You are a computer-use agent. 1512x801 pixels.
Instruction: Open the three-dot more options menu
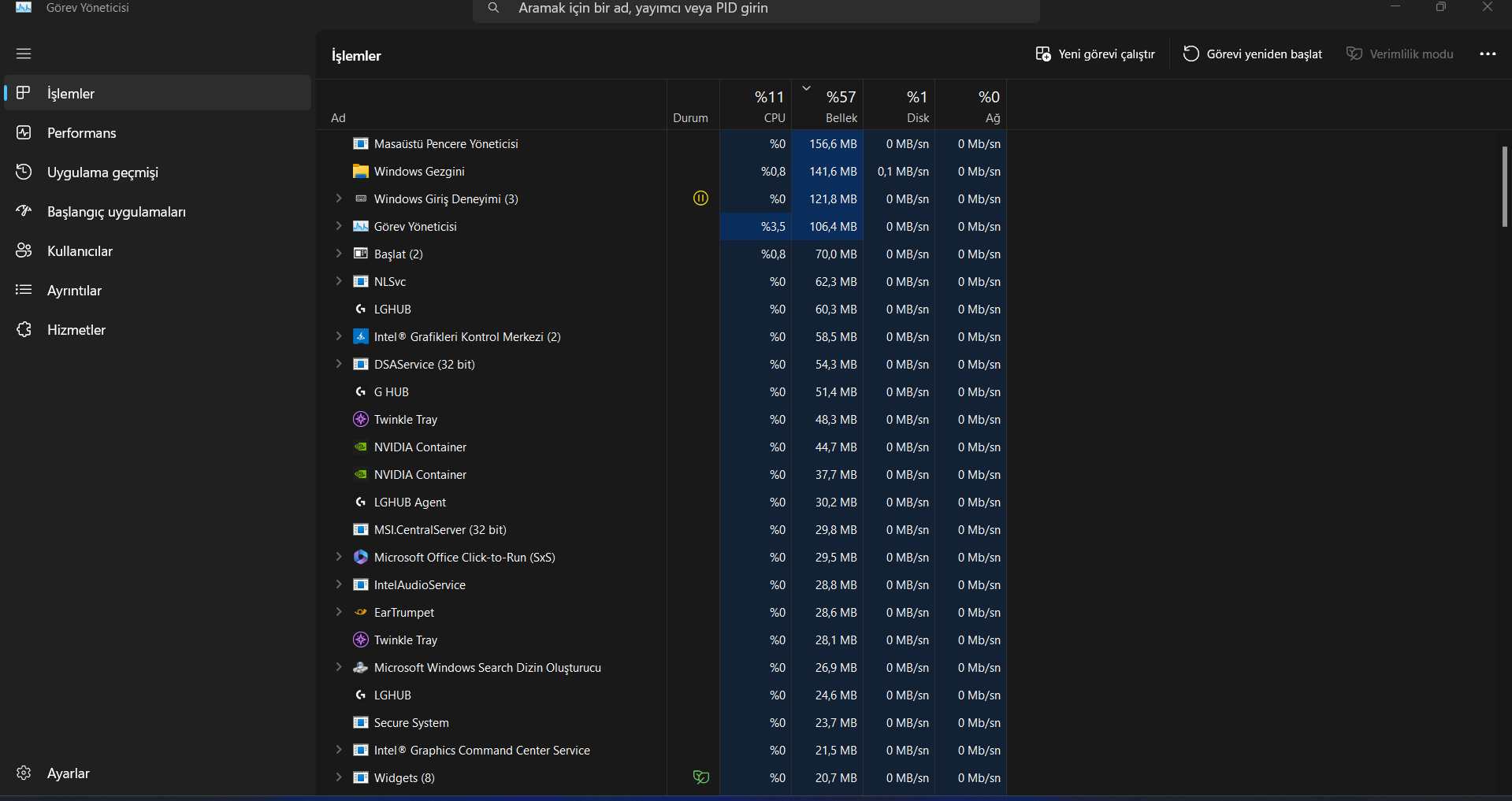[1488, 54]
